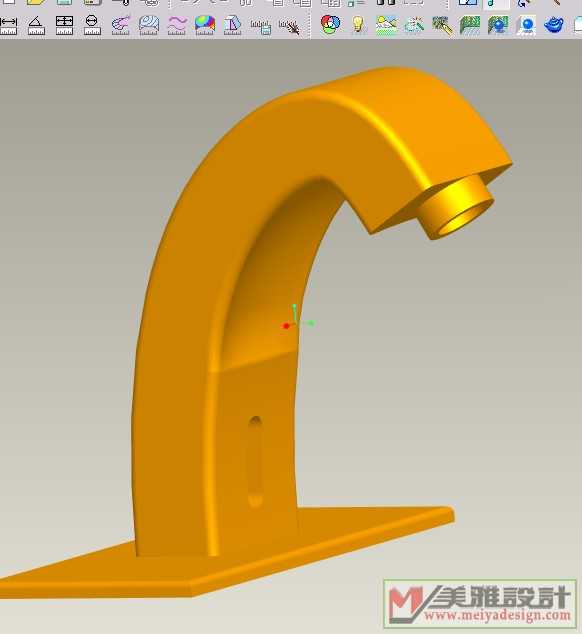Click the green render window icon
This screenshot has height=634, width=582.
(470, 25)
